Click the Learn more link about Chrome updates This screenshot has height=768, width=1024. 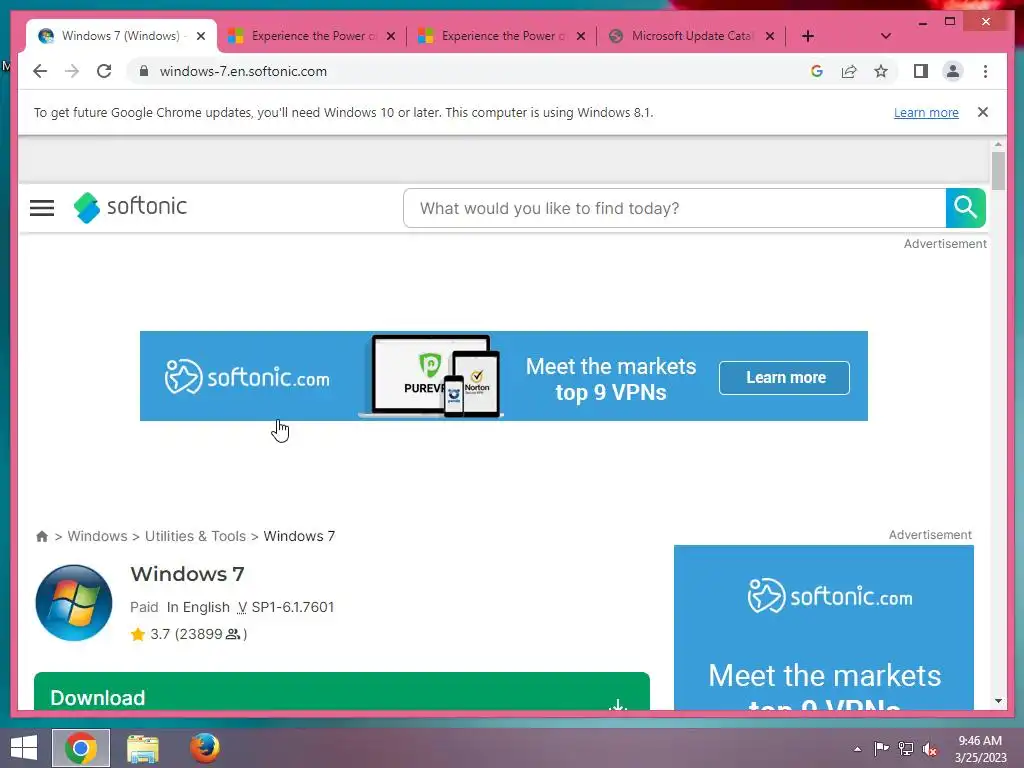tap(926, 112)
